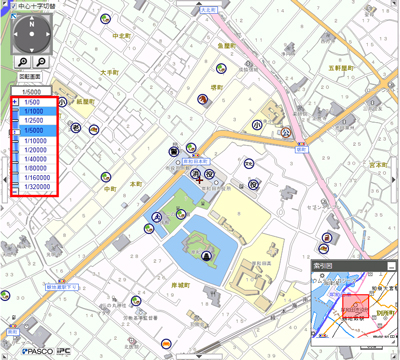Pan map west with compass left arrow

point(15,34)
